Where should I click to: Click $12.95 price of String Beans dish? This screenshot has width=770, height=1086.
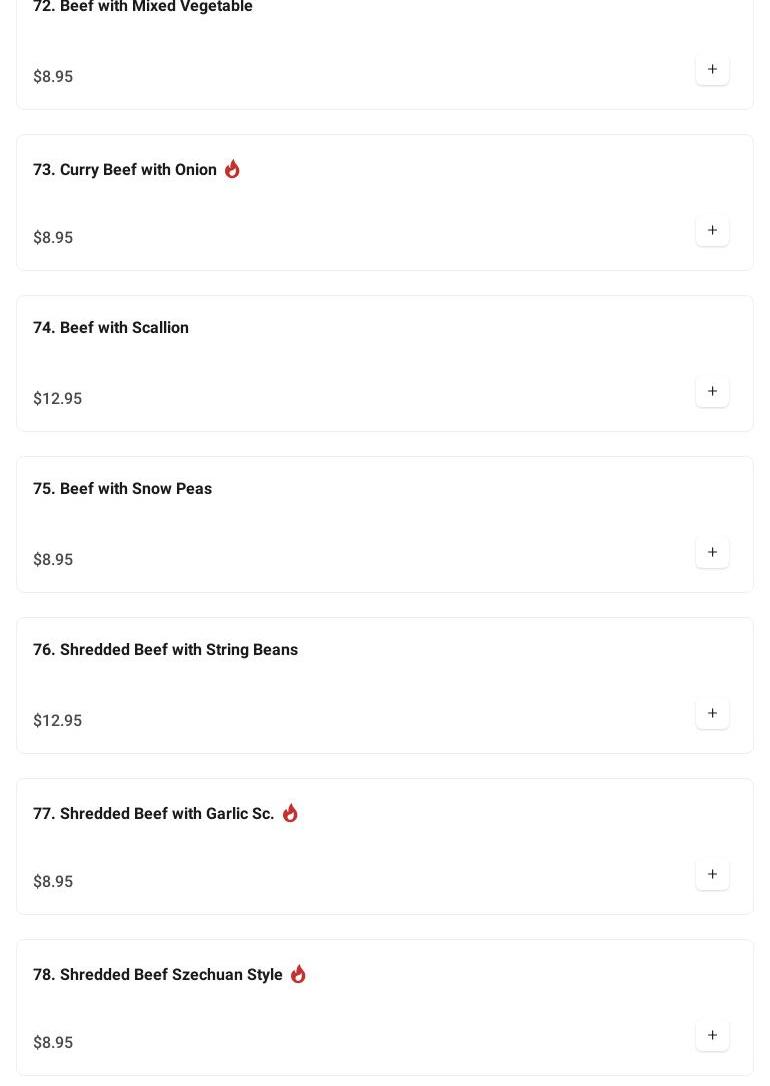58,721
